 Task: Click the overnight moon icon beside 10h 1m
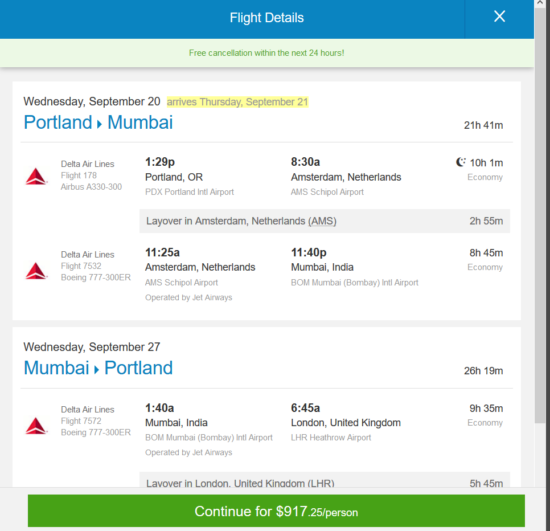click(461, 162)
